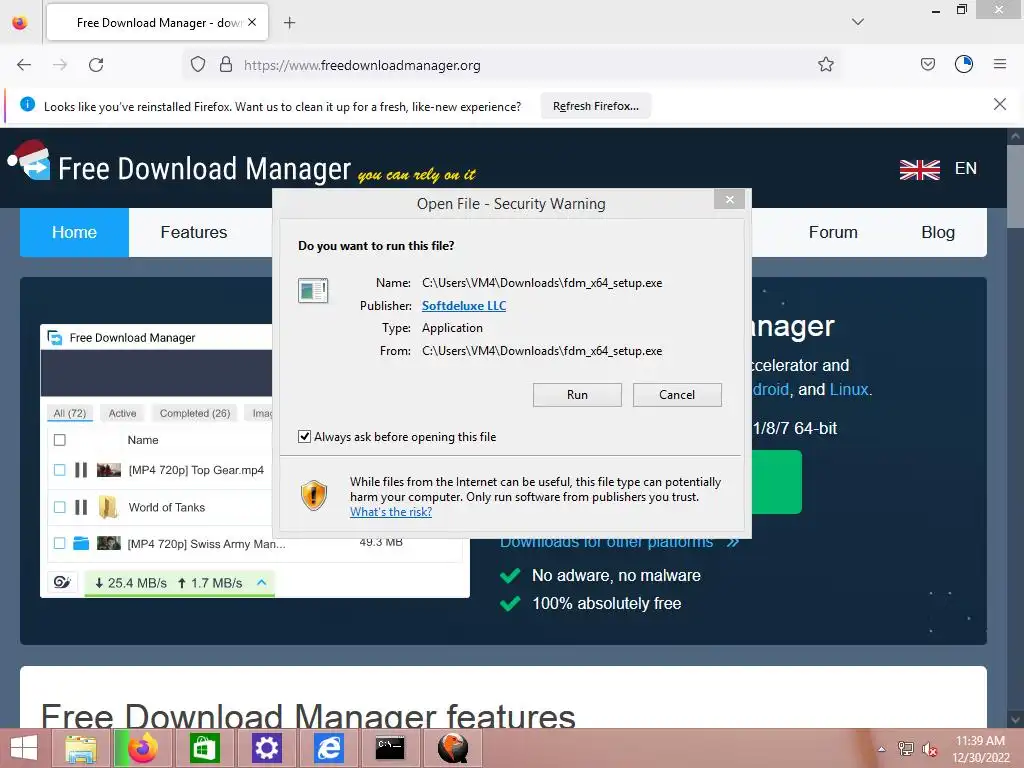The width and height of the screenshot is (1024, 768).
Task: Click the browser forward arrow
Action: click(60, 65)
